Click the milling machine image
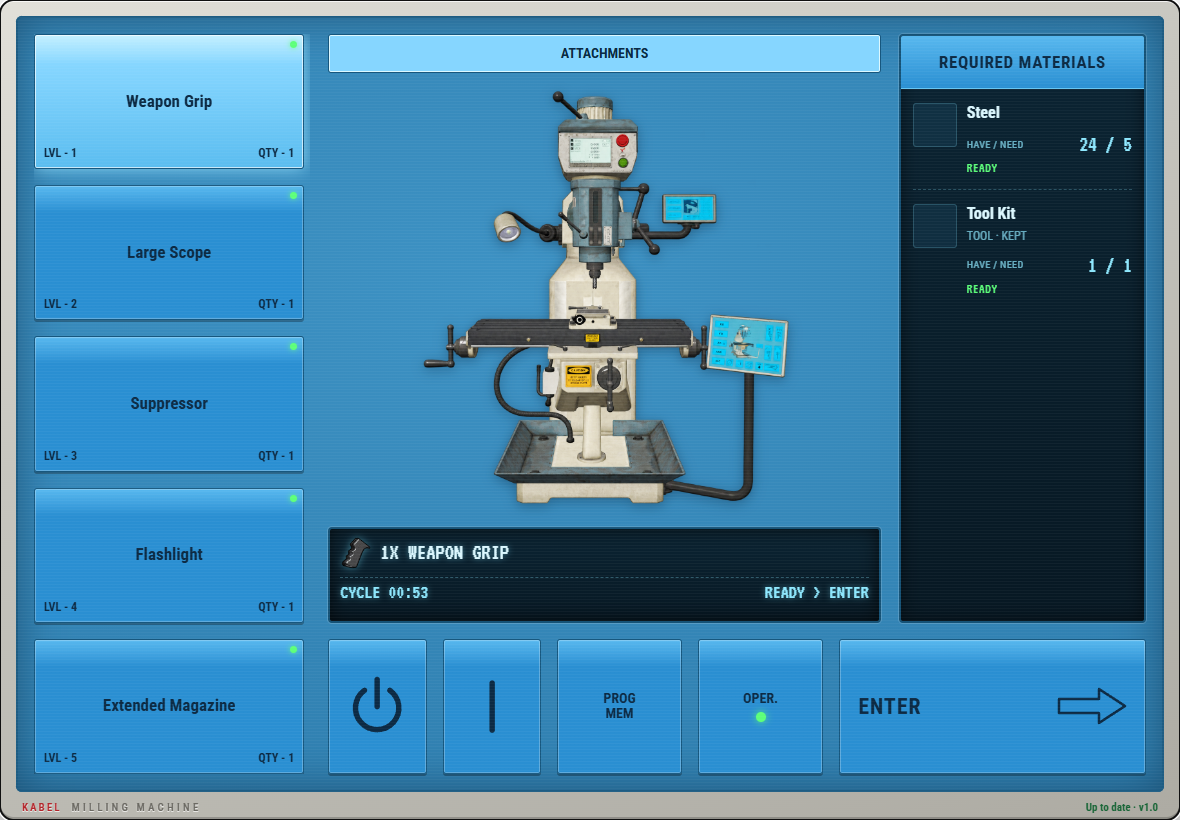 (x=606, y=297)
